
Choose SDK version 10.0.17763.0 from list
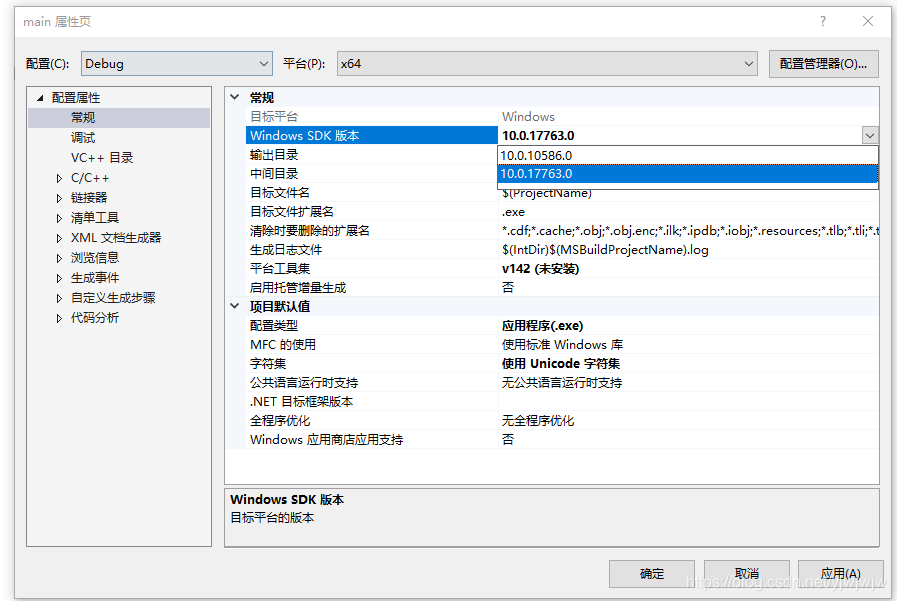[x=688, y=174]
